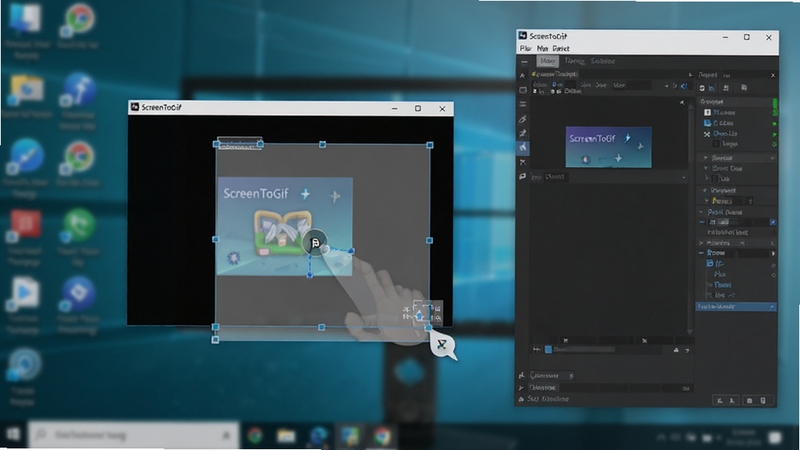800x450 pixels.
Task: Open the third menu in the editor menu bar
Action: 561,48
